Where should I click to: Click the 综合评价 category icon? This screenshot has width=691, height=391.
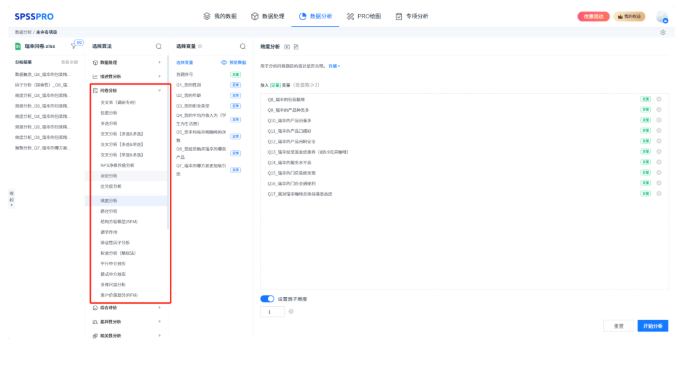[95, 308]
